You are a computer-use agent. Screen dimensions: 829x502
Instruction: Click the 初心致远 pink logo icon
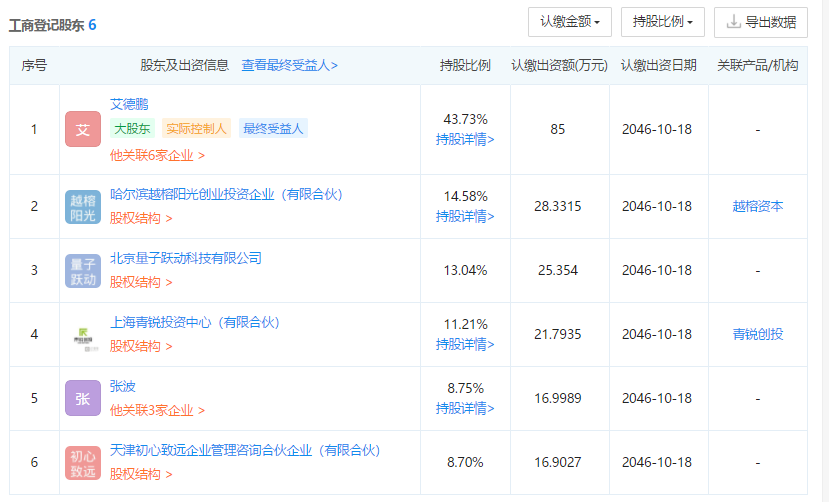coord(83,463)
